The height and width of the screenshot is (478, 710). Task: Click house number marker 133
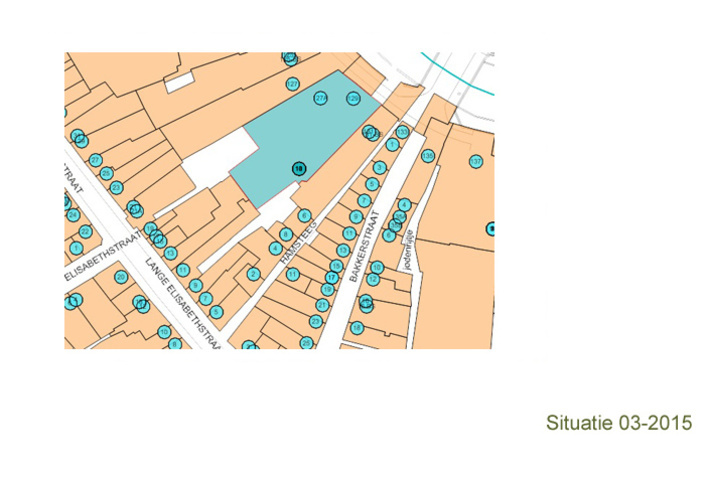click(x=402, y=132)
